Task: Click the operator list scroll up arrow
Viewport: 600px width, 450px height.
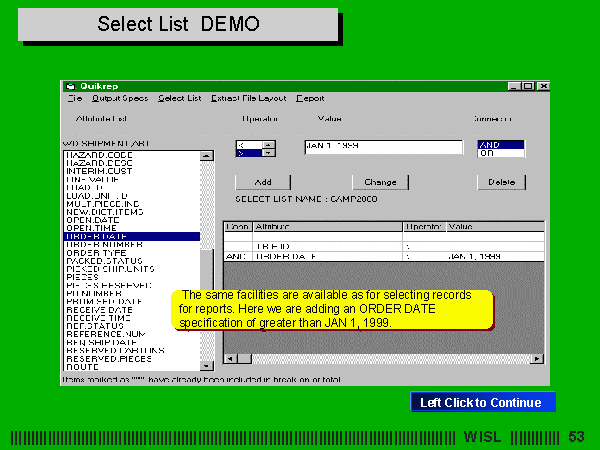Action: 268,145
